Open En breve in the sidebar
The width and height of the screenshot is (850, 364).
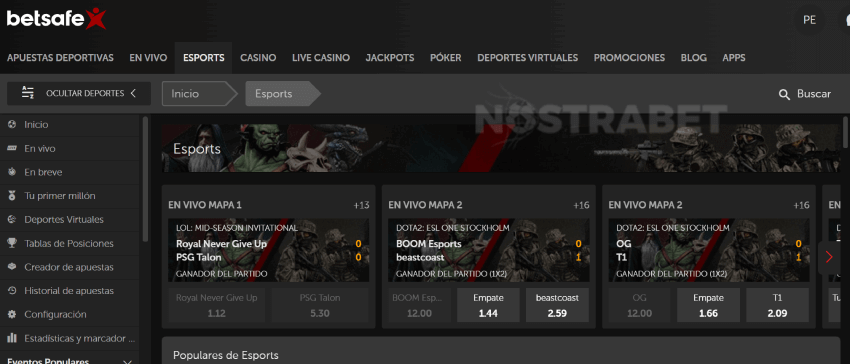43,172
